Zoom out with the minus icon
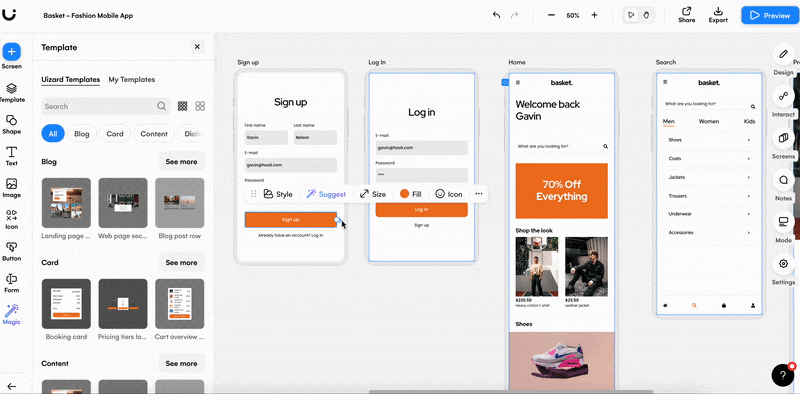The width and height of the screenshot is (800, 394). point(551,15)
